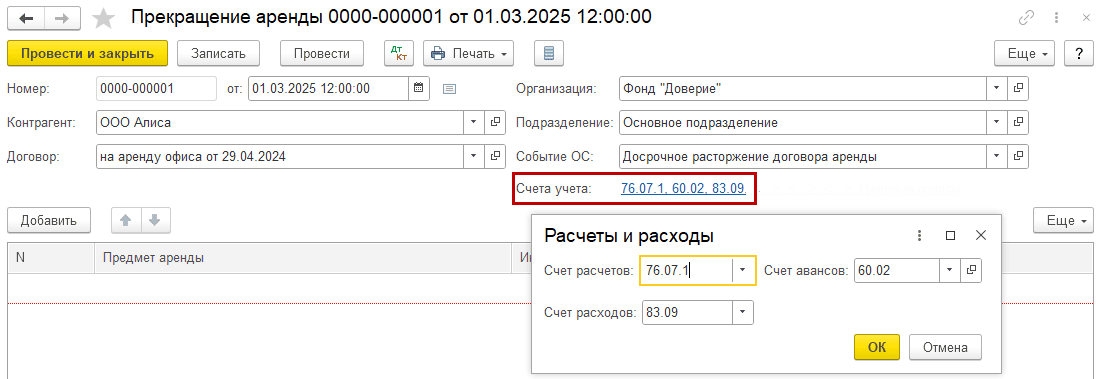Confirm dialog with OK button
The width and height of the screenshot is (1099, 379).
(877, 347)
